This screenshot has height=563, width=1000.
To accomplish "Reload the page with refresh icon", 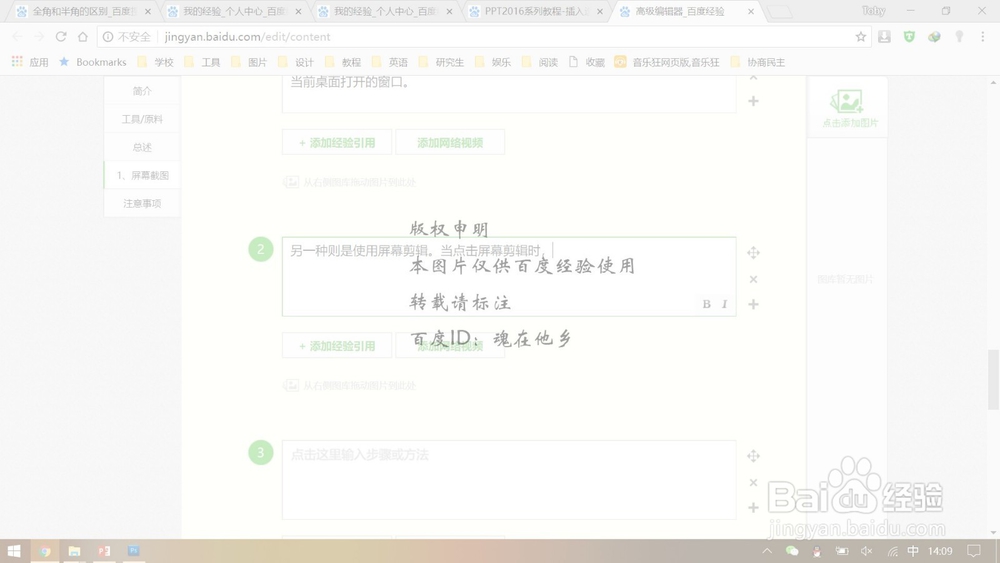I will [61, 36].
